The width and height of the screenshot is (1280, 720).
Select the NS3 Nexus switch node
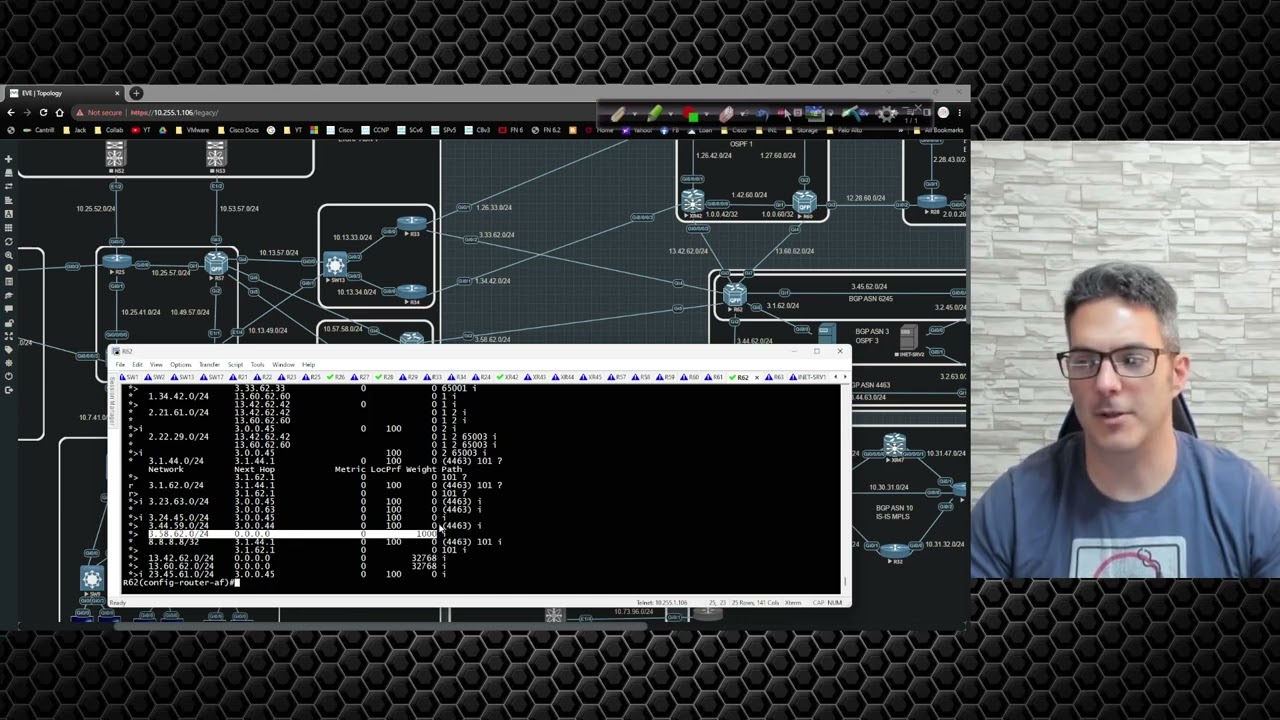[x=216, y=156]
